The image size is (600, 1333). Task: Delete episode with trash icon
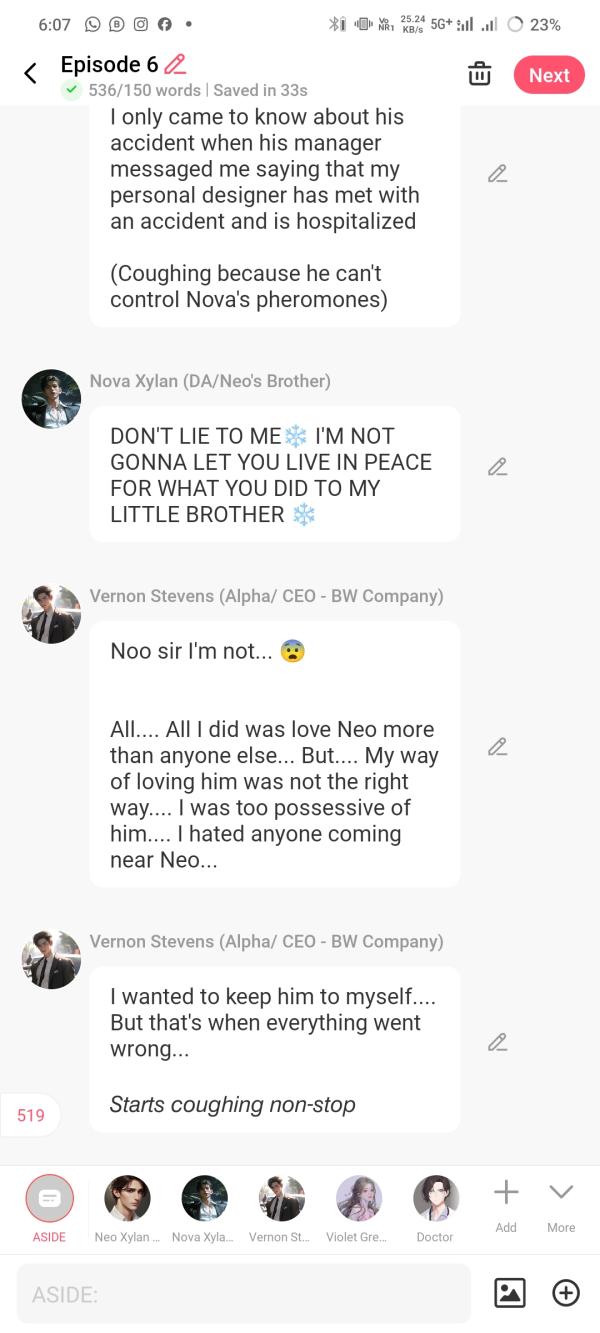click(x=479, y=74)
